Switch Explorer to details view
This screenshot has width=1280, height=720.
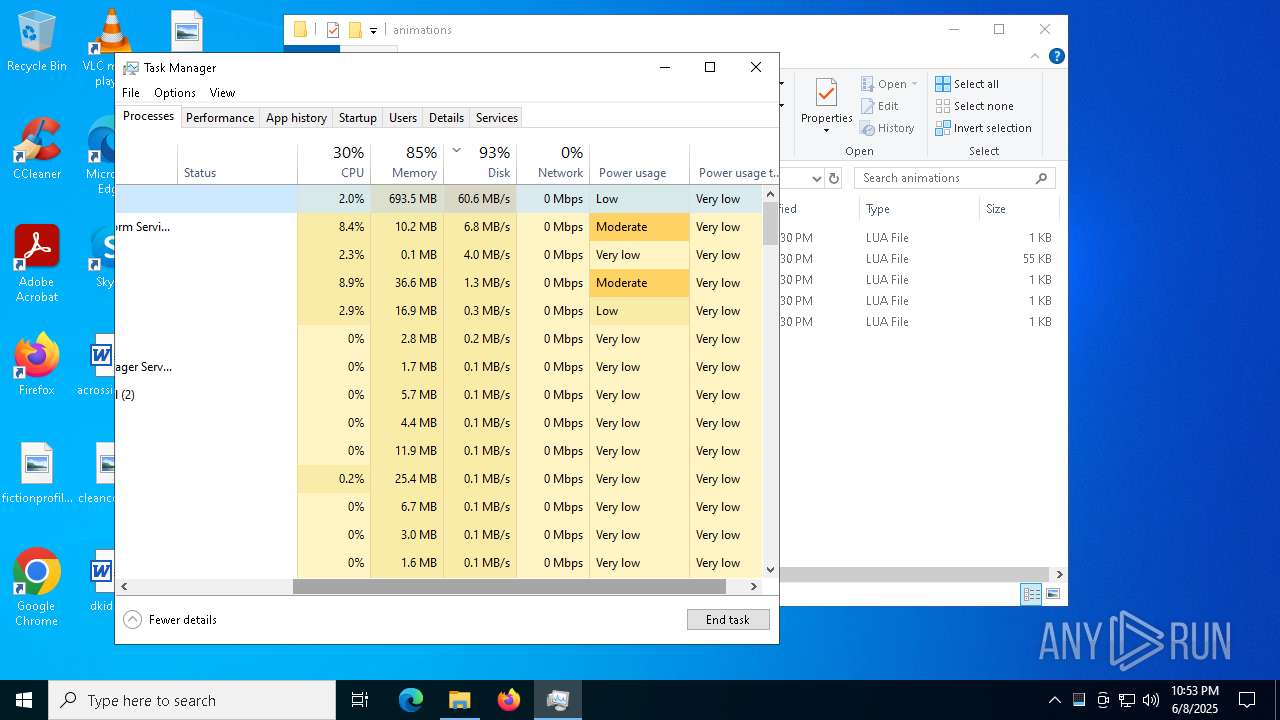[x=1031, y=594]
